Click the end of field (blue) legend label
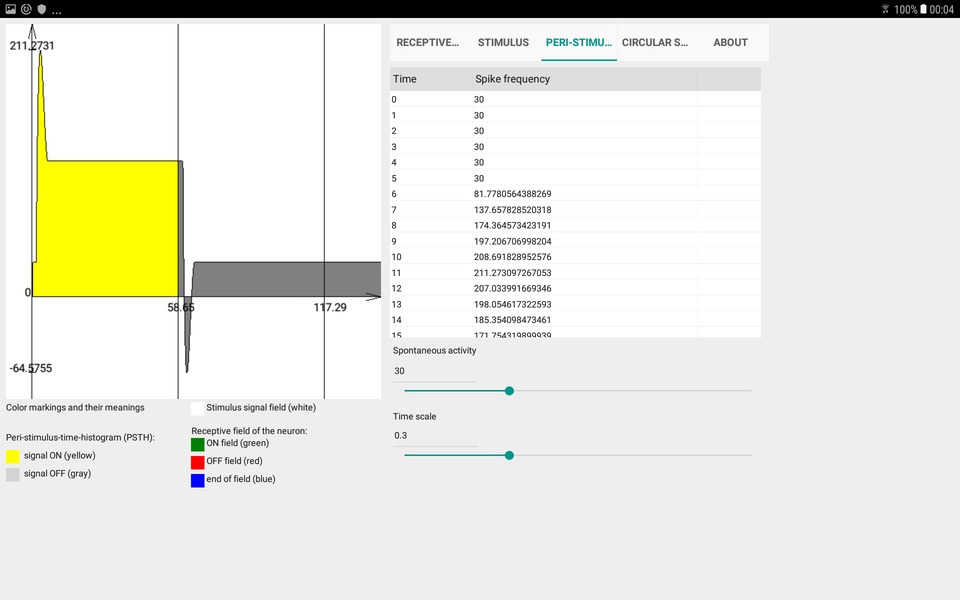960x600 pixels. [x=241, y=479]
